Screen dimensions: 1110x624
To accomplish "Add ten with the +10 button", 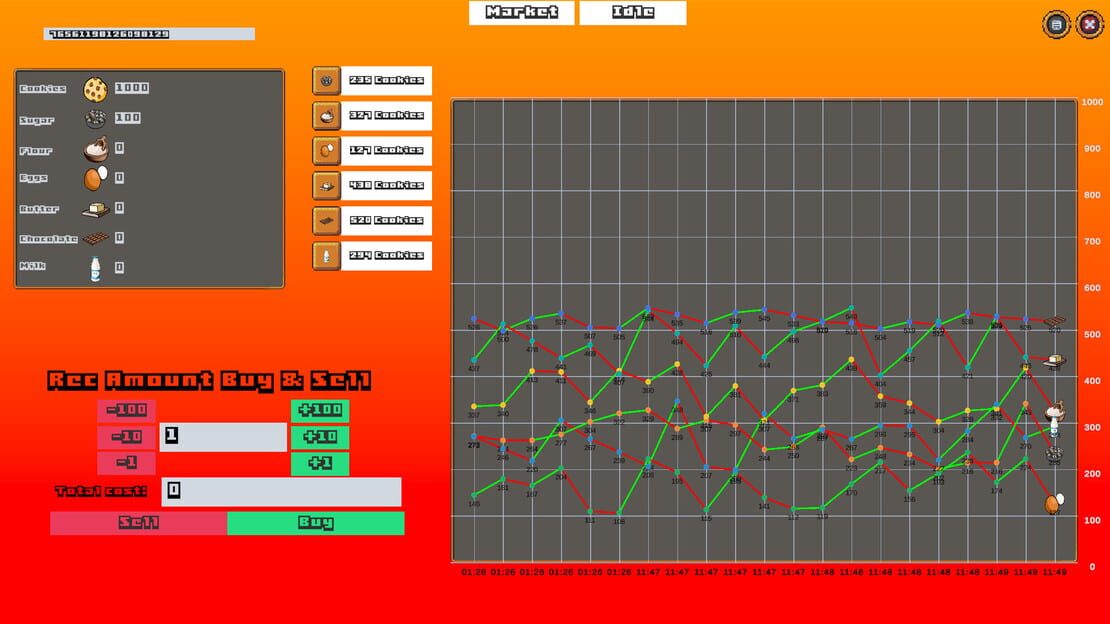I will click(x=320, y=437).
